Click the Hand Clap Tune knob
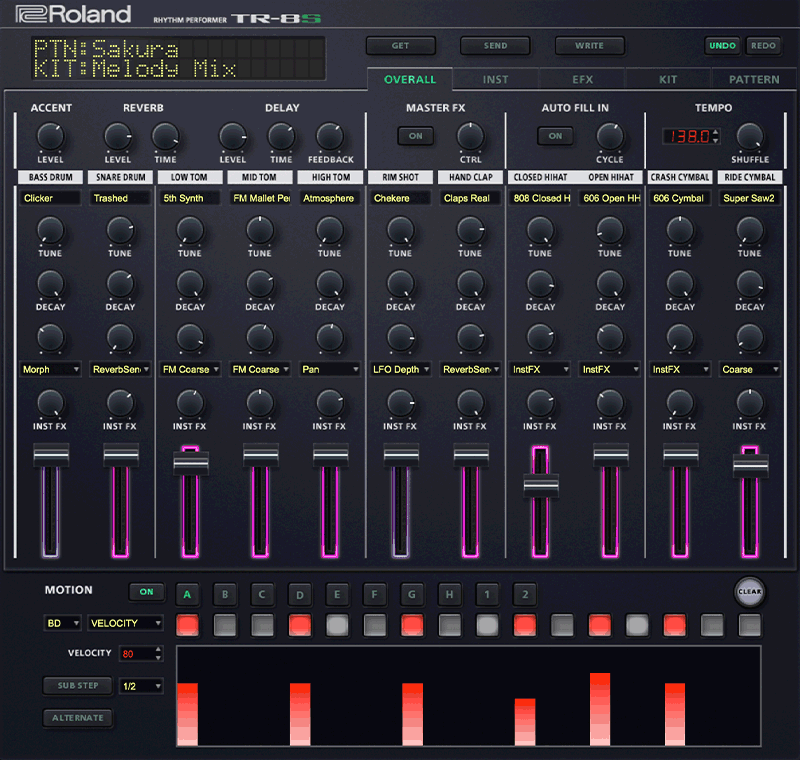Screen dimensions: 800x760 pyautogui.click(x=470, y=230)
